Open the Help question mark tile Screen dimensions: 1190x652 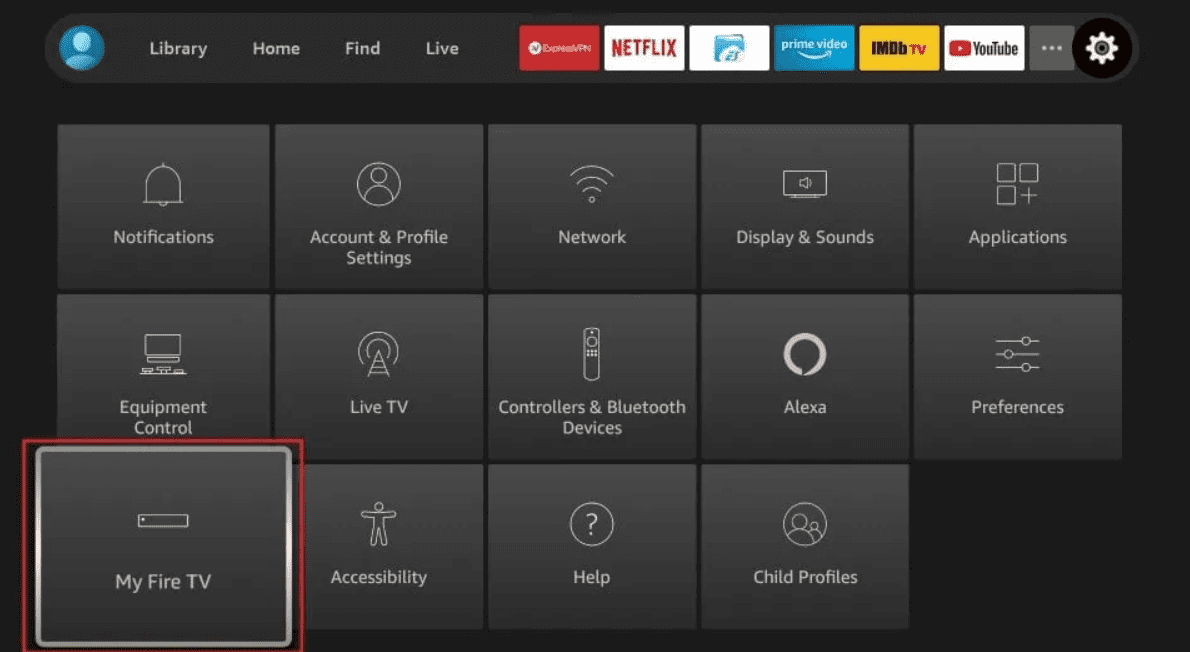point(592,546)
